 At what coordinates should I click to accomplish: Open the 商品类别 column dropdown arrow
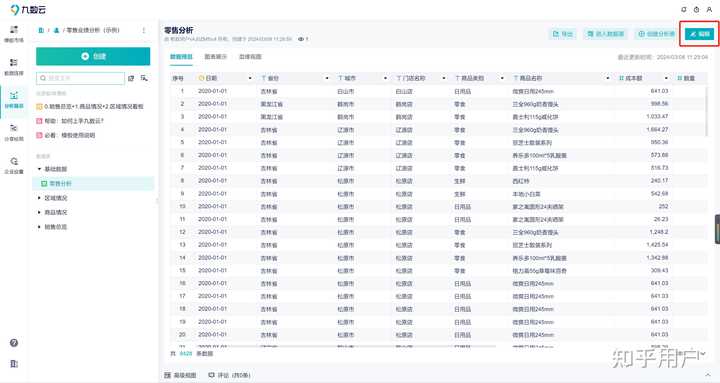click(502, 79)
